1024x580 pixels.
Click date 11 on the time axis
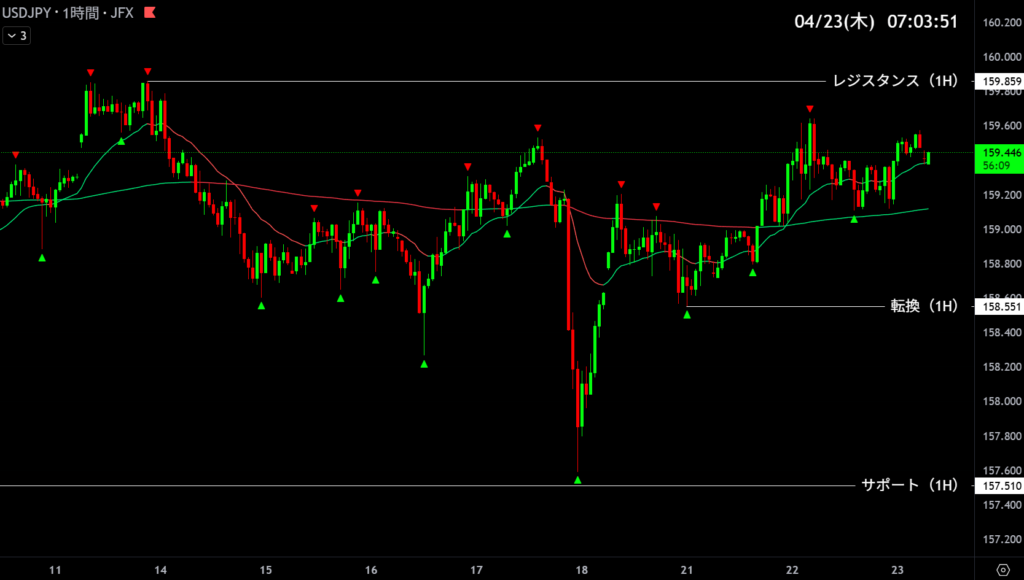55,570
